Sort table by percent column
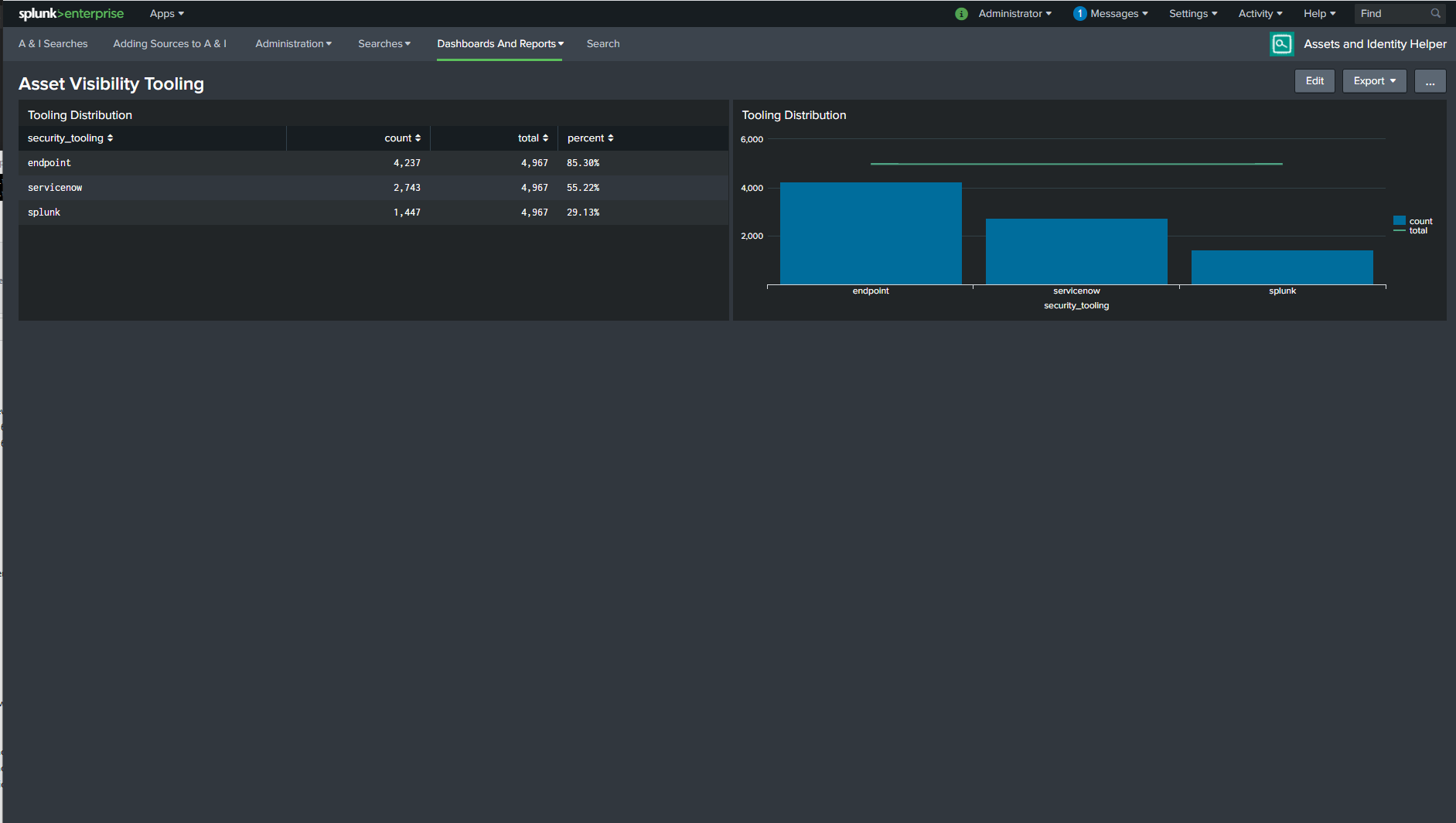This screenshot has width=1456, height=823. [x=591, y=138]
